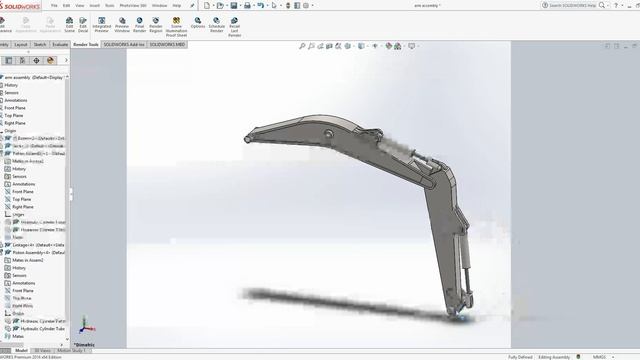Viewport: 640px width, 360px height.
Task: Switch to the DisplayManager tab
Action: pos(50,60)
